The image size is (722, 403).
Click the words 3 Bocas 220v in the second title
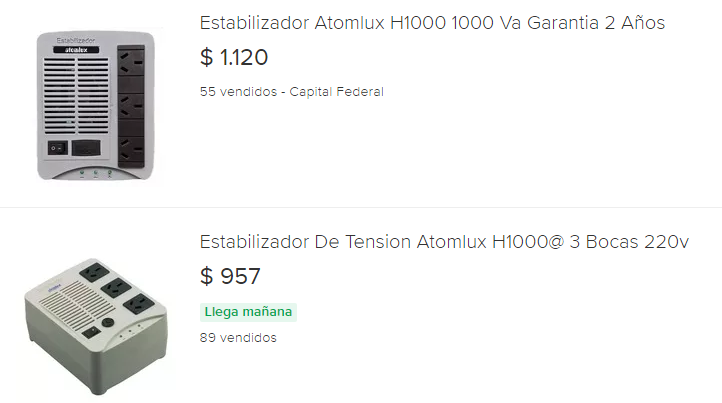[x=629, y=242]
